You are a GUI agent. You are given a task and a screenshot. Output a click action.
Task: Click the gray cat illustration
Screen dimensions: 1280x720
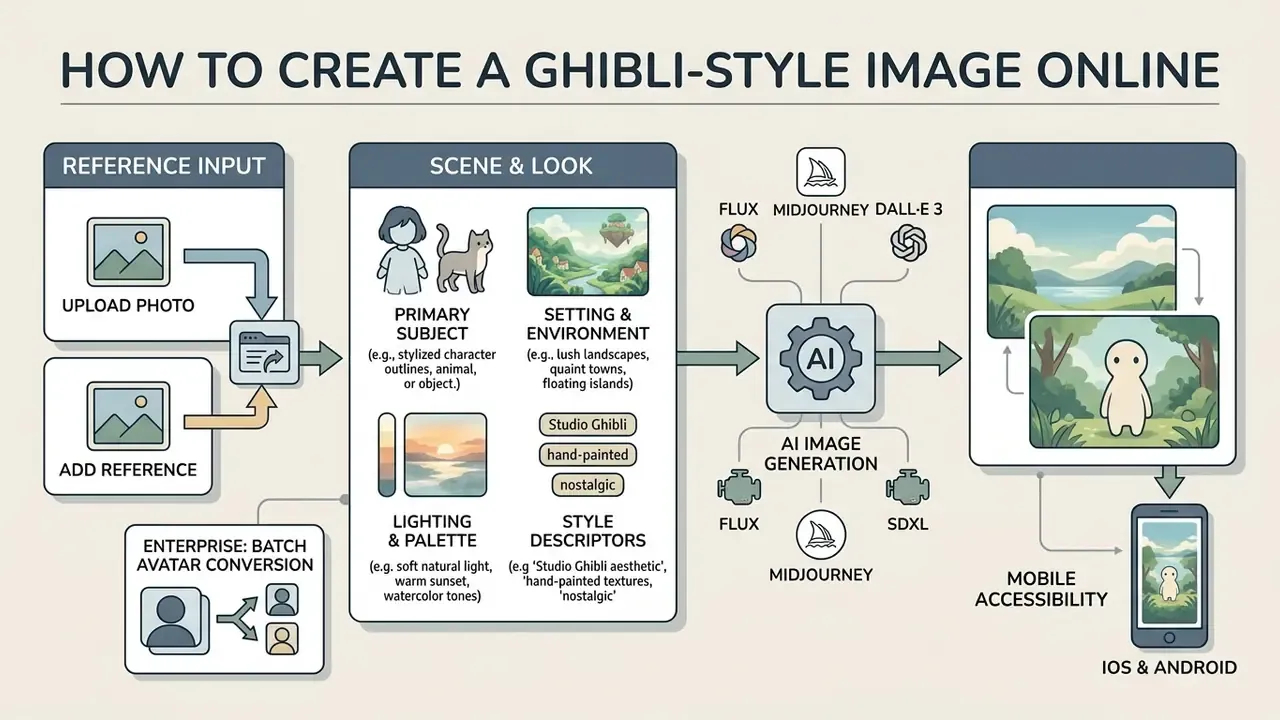pos(464,256)
